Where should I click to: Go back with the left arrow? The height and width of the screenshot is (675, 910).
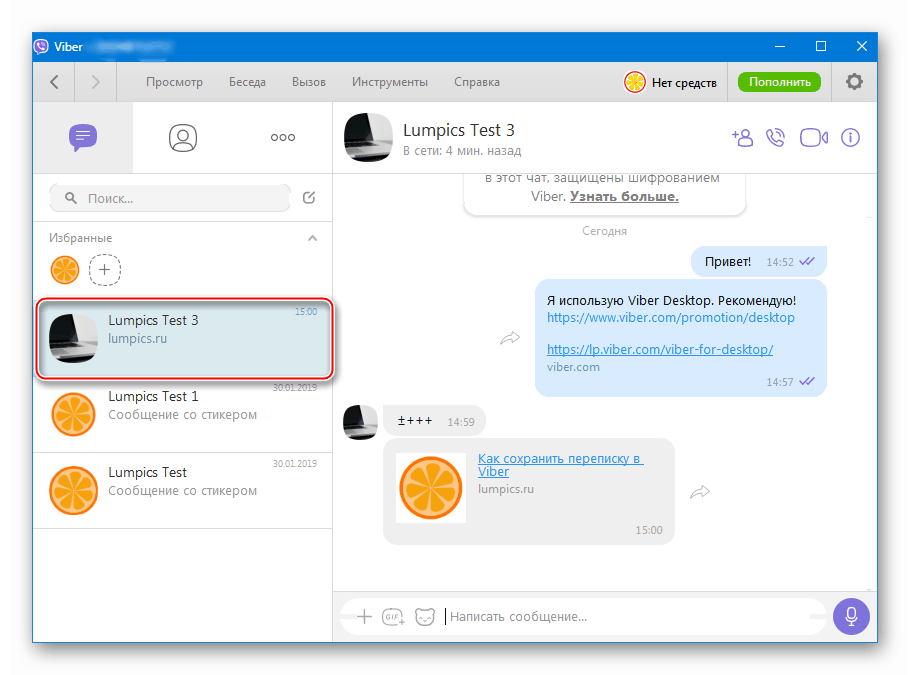54,82
